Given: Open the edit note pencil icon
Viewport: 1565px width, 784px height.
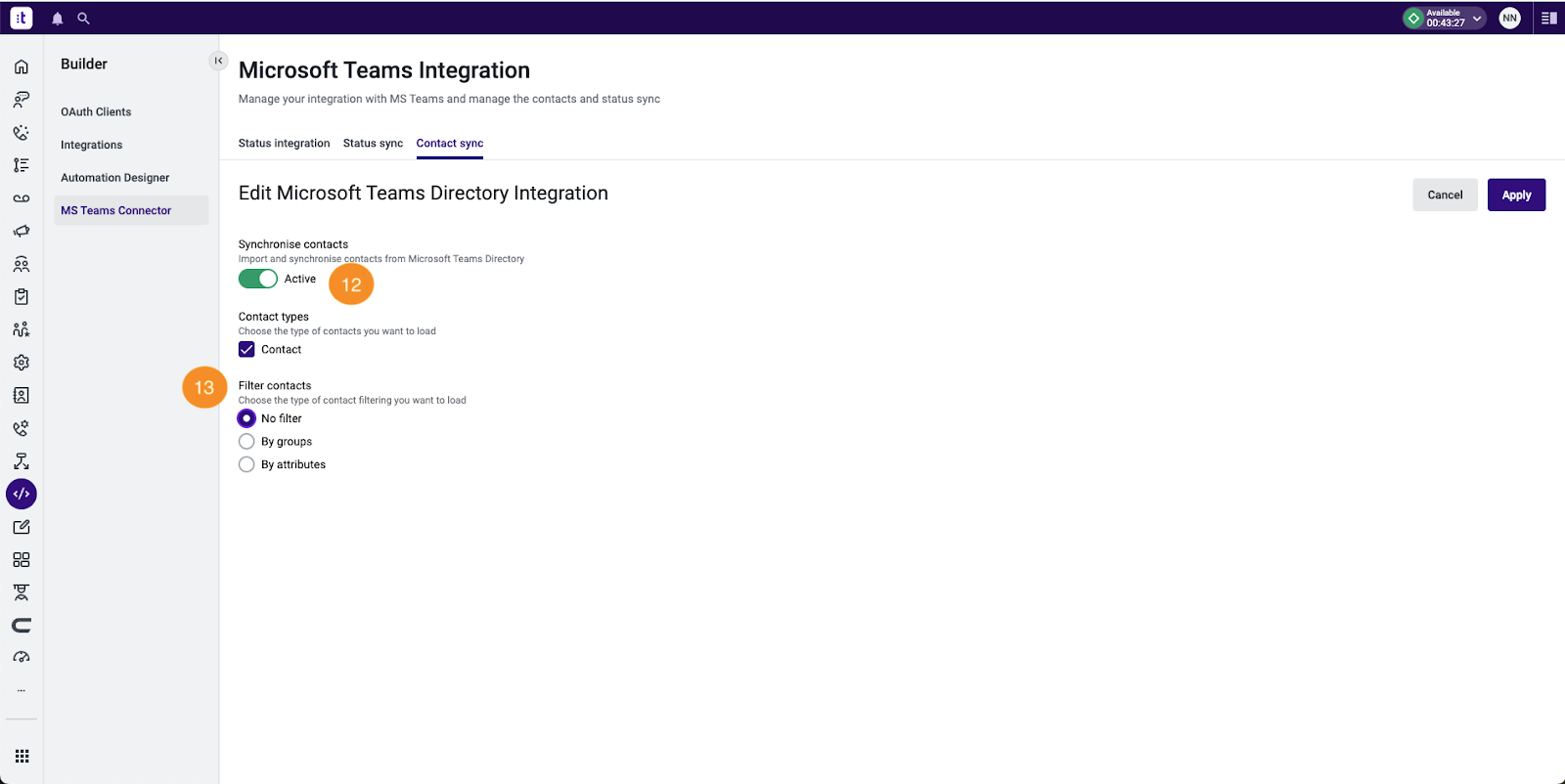Looking at the screenshot, I should click(x=22, y=527).
